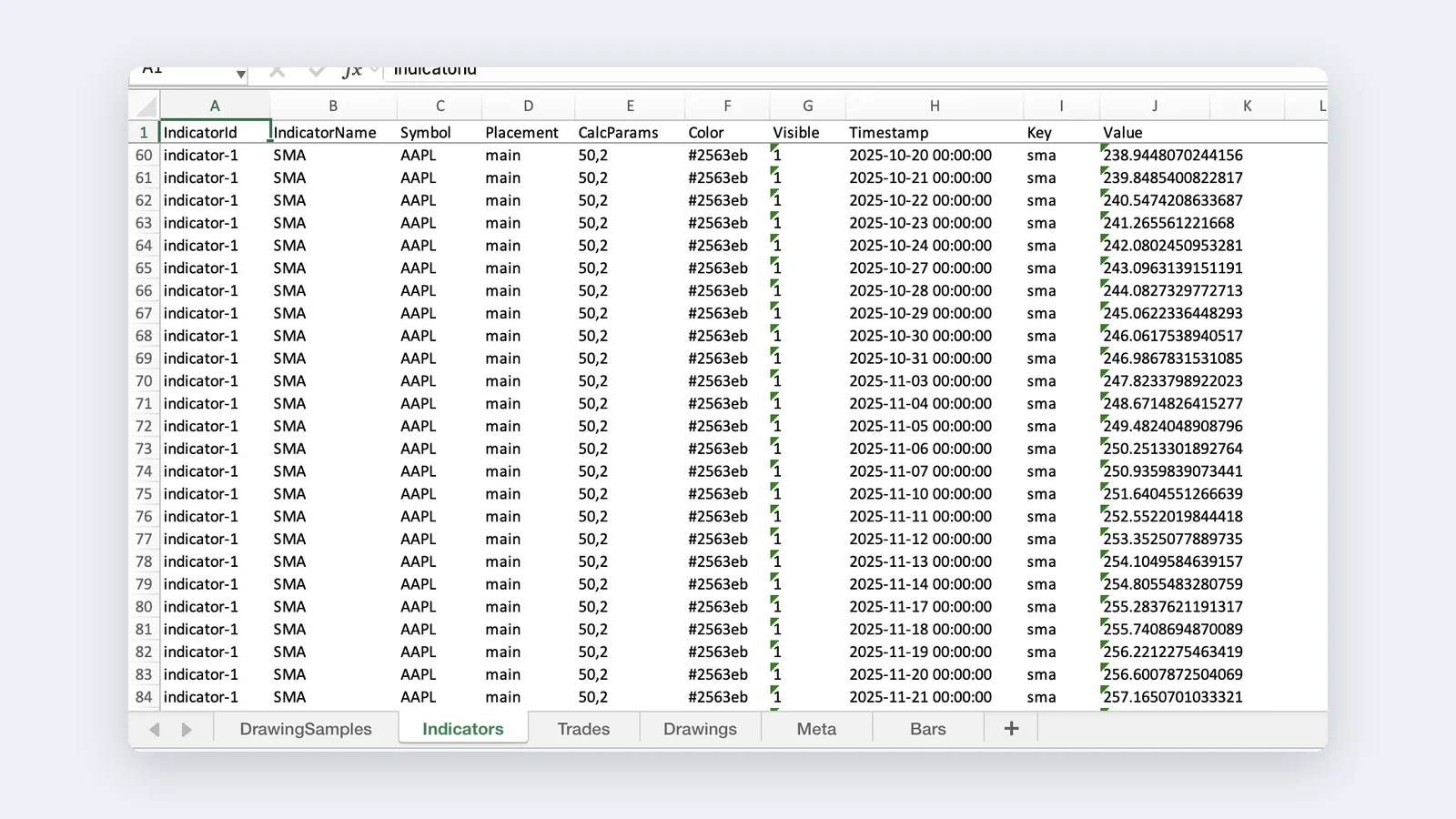Switch to the Drawings sheet tab
1456x819 pixels.
(700, 729)
